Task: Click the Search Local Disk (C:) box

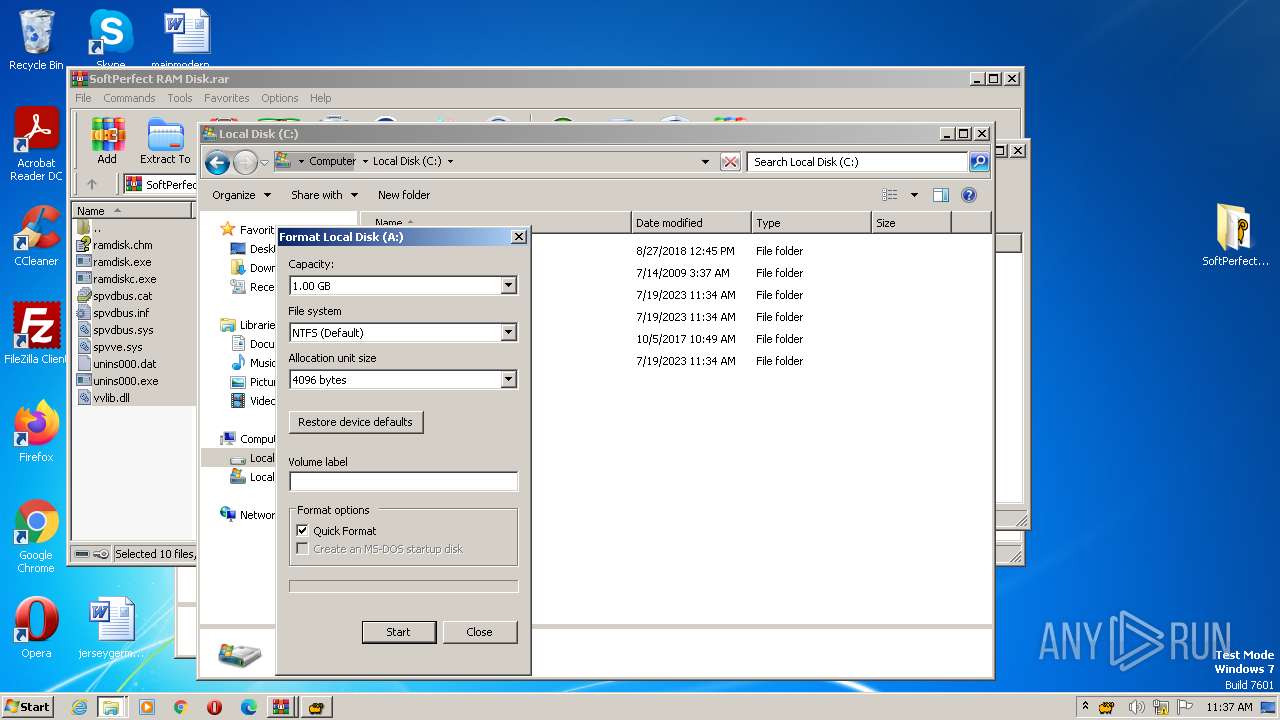Action: [858, 162]
